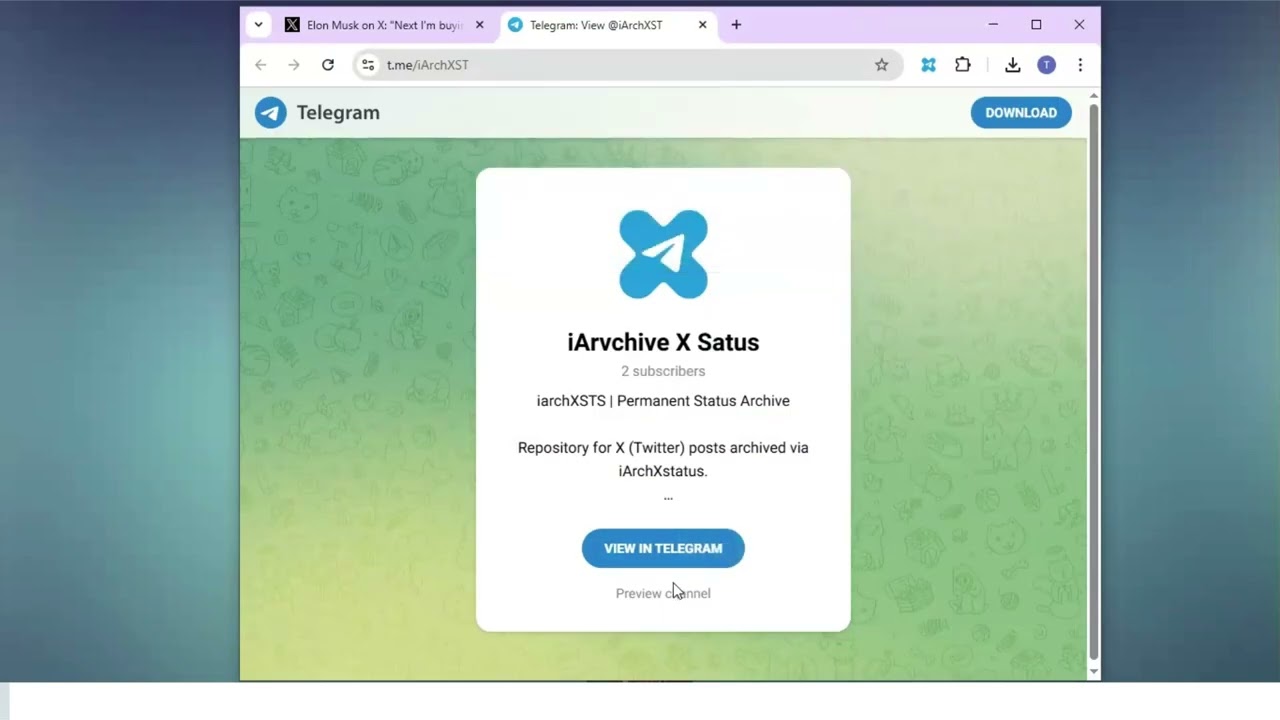
Task: Click the iArvchive X Satus channel avatar
Action: [x=663, y=254]
